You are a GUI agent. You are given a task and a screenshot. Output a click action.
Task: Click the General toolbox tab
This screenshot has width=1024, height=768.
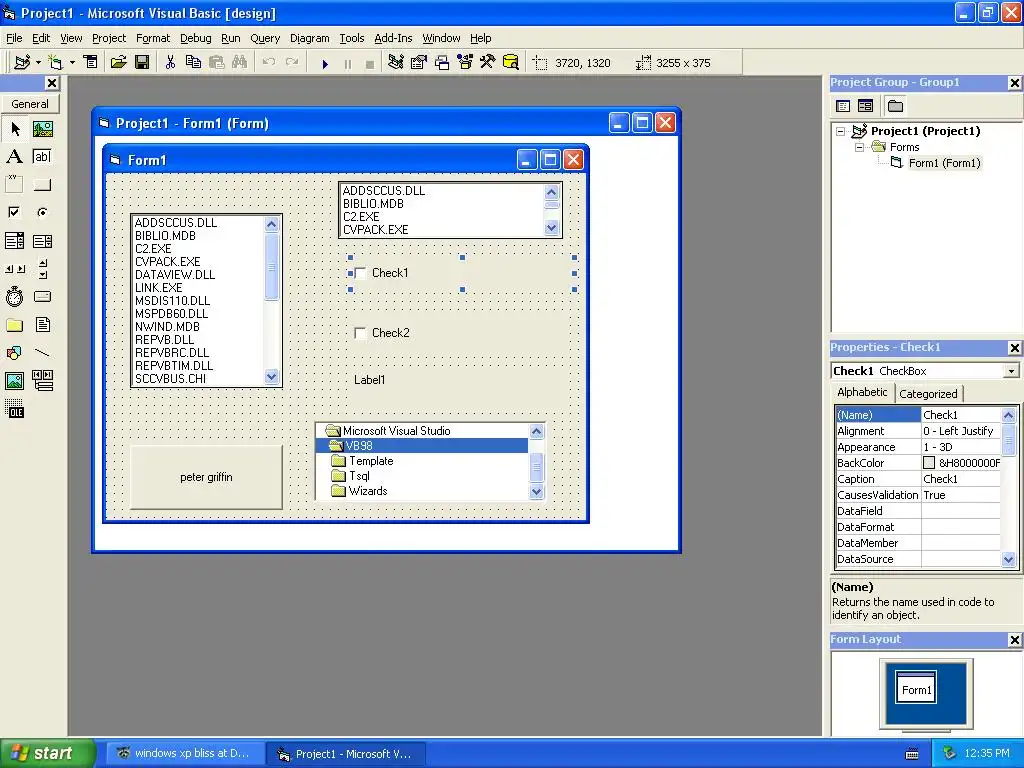(x=30, y=104)
